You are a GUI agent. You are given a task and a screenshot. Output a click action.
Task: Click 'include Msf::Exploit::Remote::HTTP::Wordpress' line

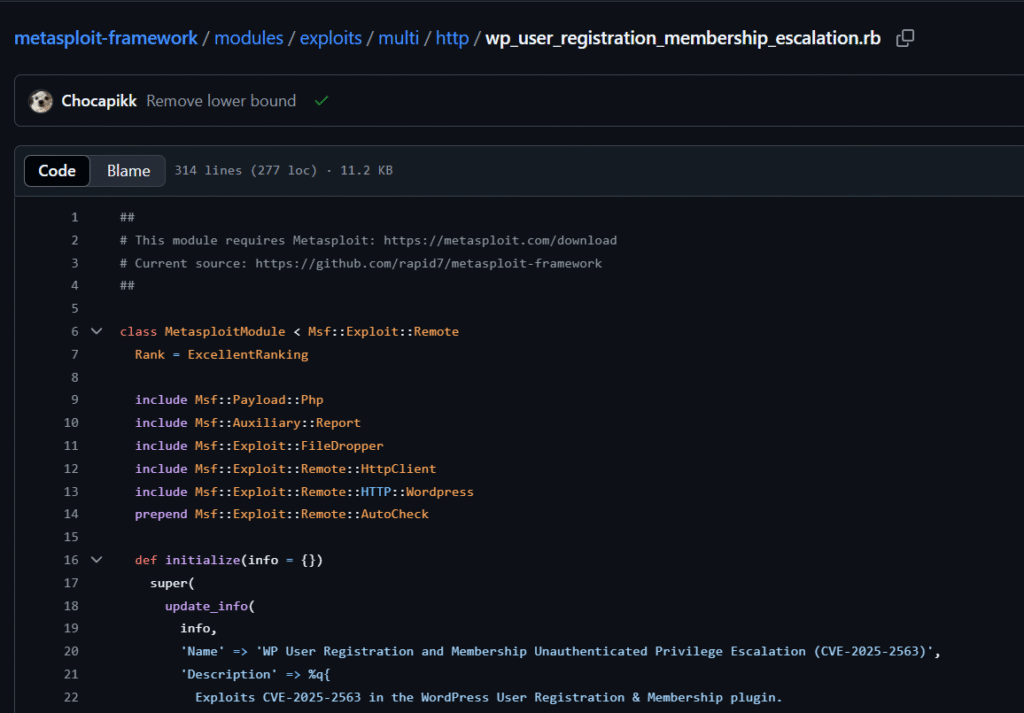(304, 492)
